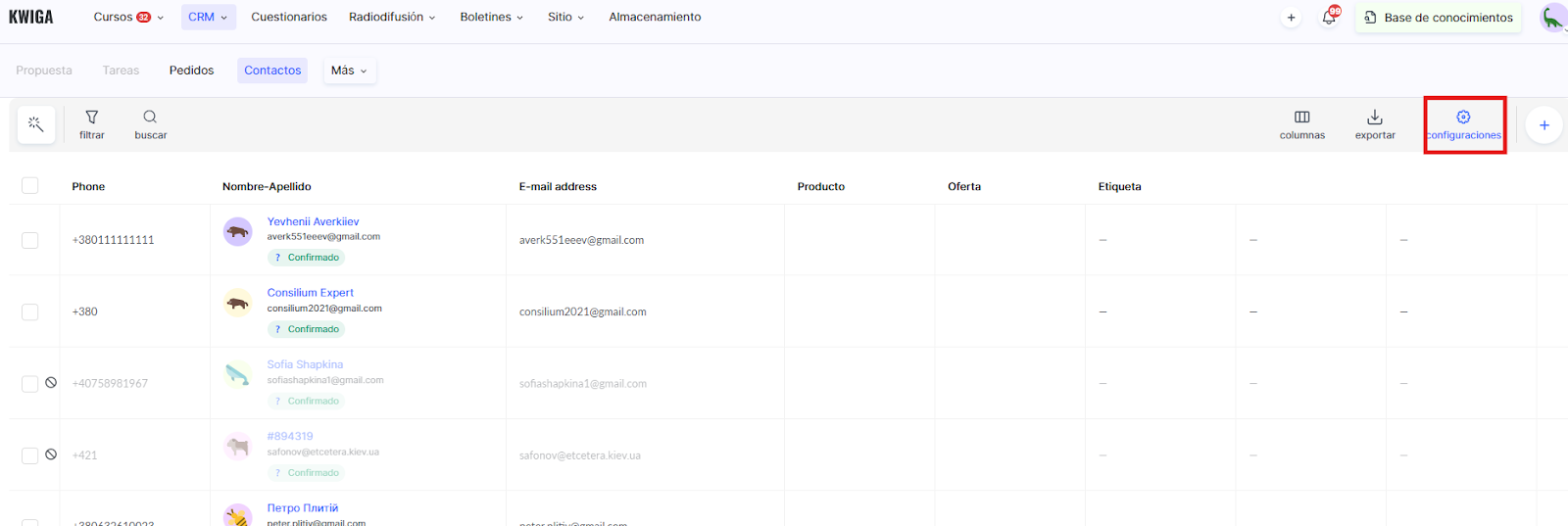Image resolution: width=1568 pixels, height=526 pixels.
Task: Click the KWIGA logo
Action: coord(31,17)
